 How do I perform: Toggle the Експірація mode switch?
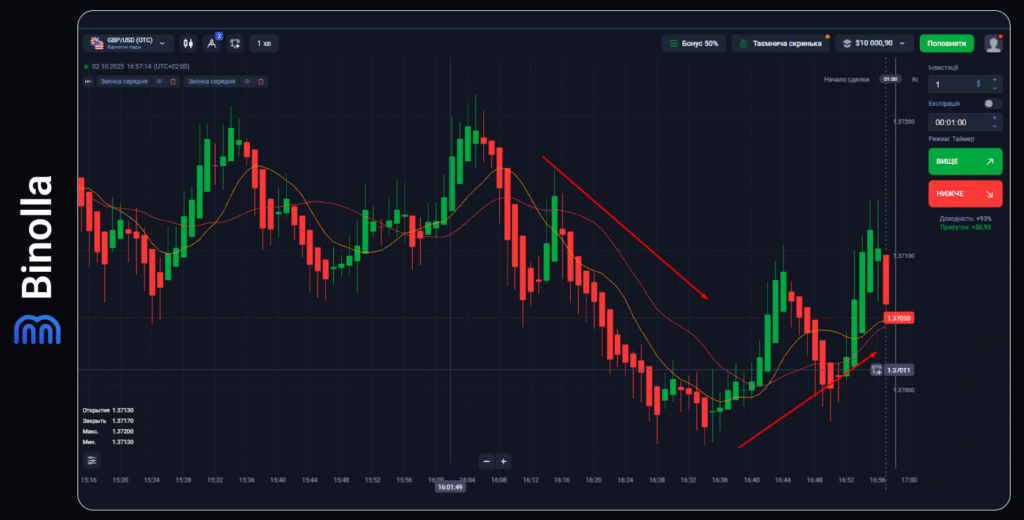[991, 103]
